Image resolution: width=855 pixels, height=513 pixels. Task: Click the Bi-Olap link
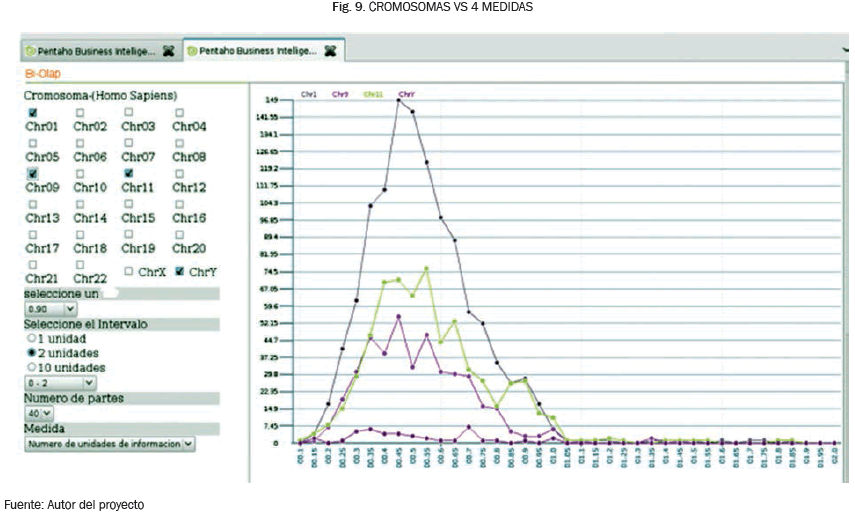point(41,73)
